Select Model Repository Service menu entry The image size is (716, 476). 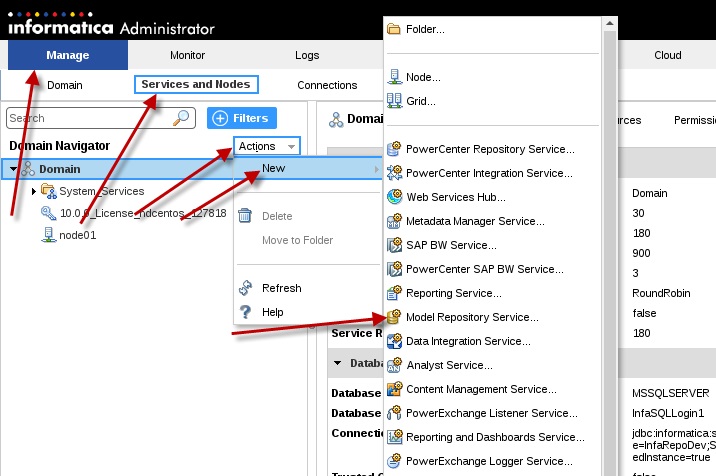point(472,317)
